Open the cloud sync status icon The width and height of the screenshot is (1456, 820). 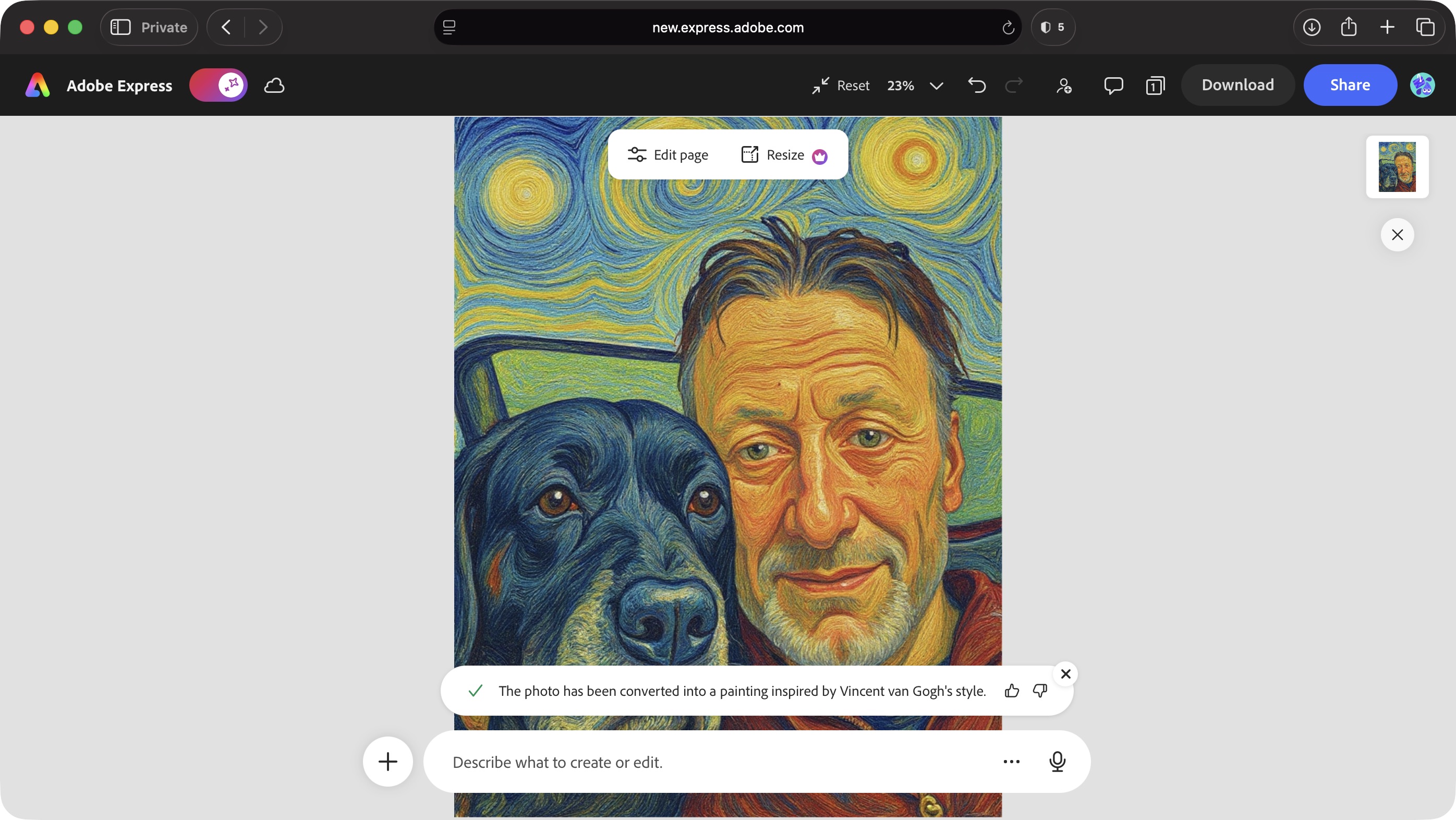(274, 86)
